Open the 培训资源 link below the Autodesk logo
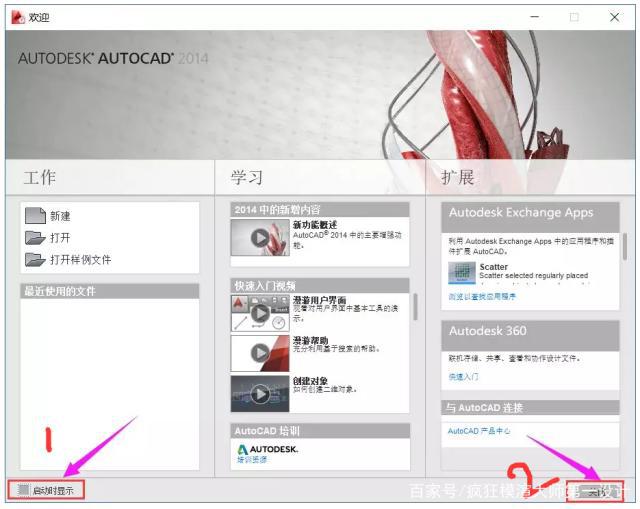This screenshot has width=640, height=509. coord(252,460)
